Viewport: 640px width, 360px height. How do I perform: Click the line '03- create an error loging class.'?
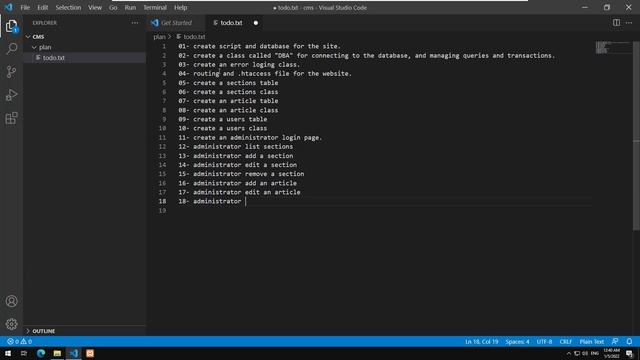239,65
